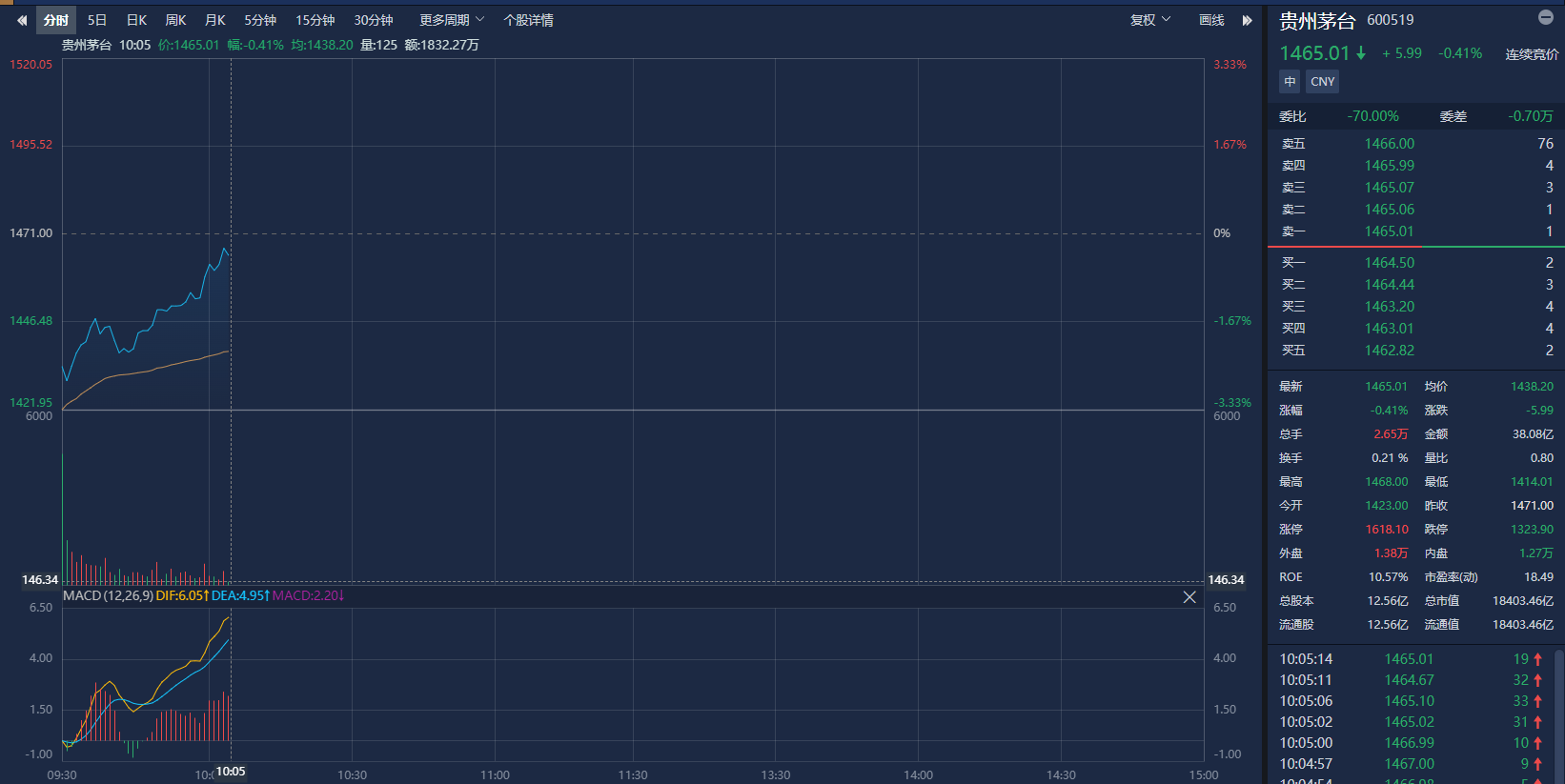Select the 30分钟 interval

coord(374,20)
